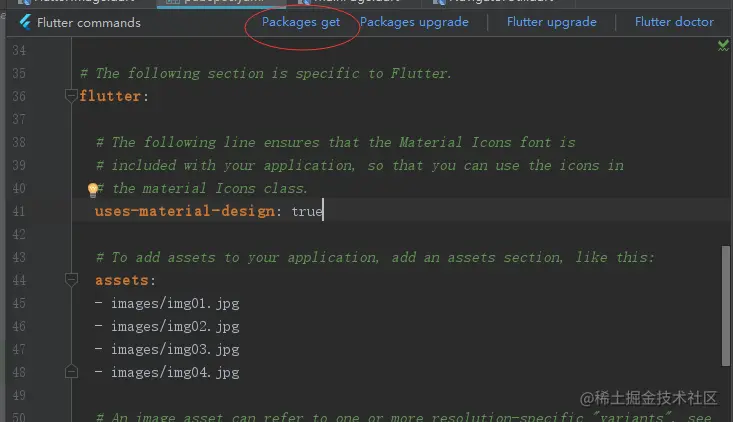Click line number 37 in the gutter
The image size is (733, 422).
19,119
